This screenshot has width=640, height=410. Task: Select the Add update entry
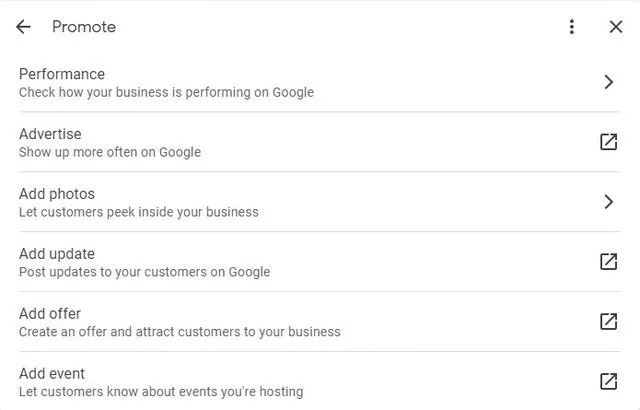[320, 262]
